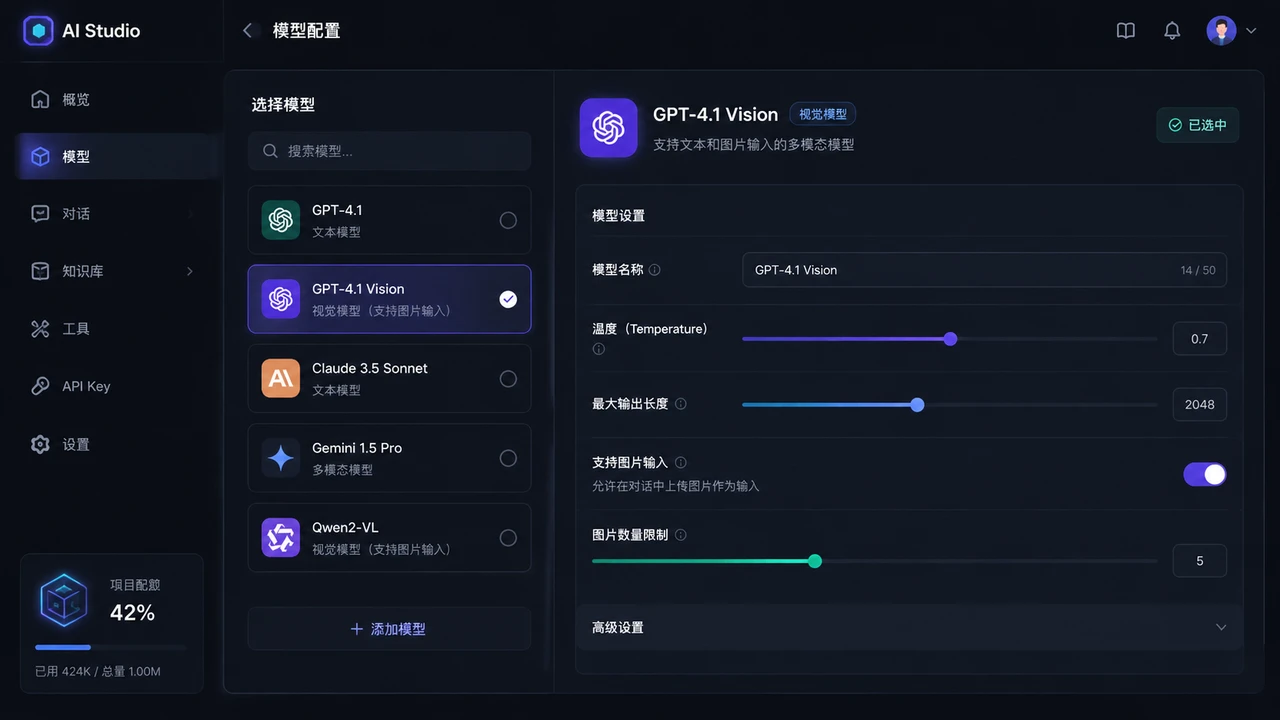Click the Claude 3.5 Sonnet logo
This screenshot has width=1280, height=720.
click(x=281, y=379)
